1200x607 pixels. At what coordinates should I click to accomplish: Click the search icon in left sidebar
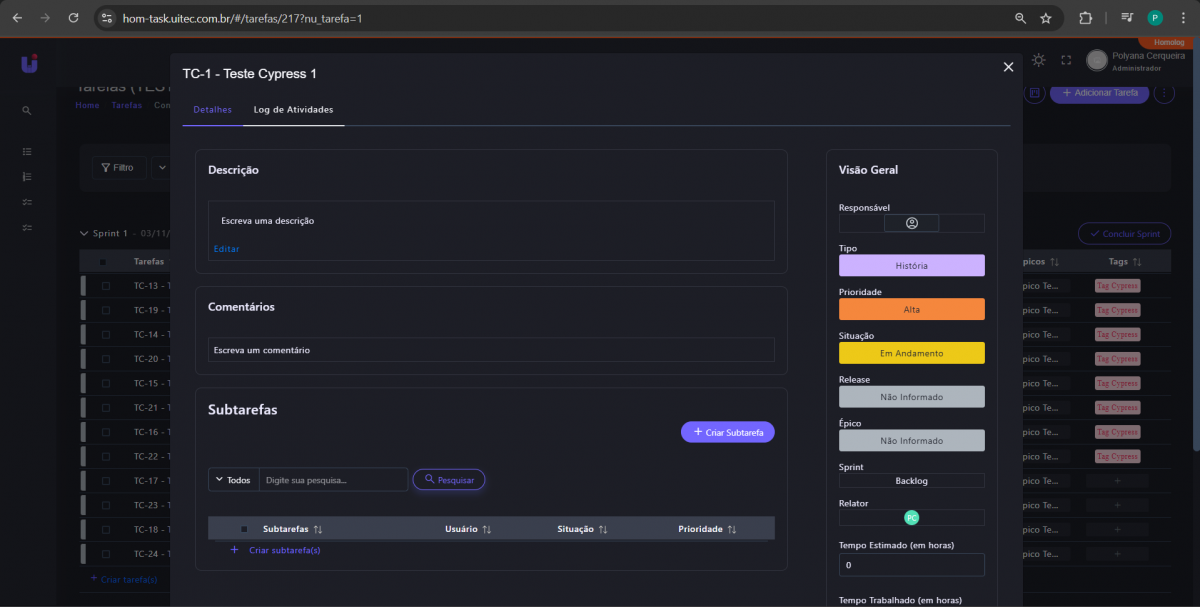27,111
